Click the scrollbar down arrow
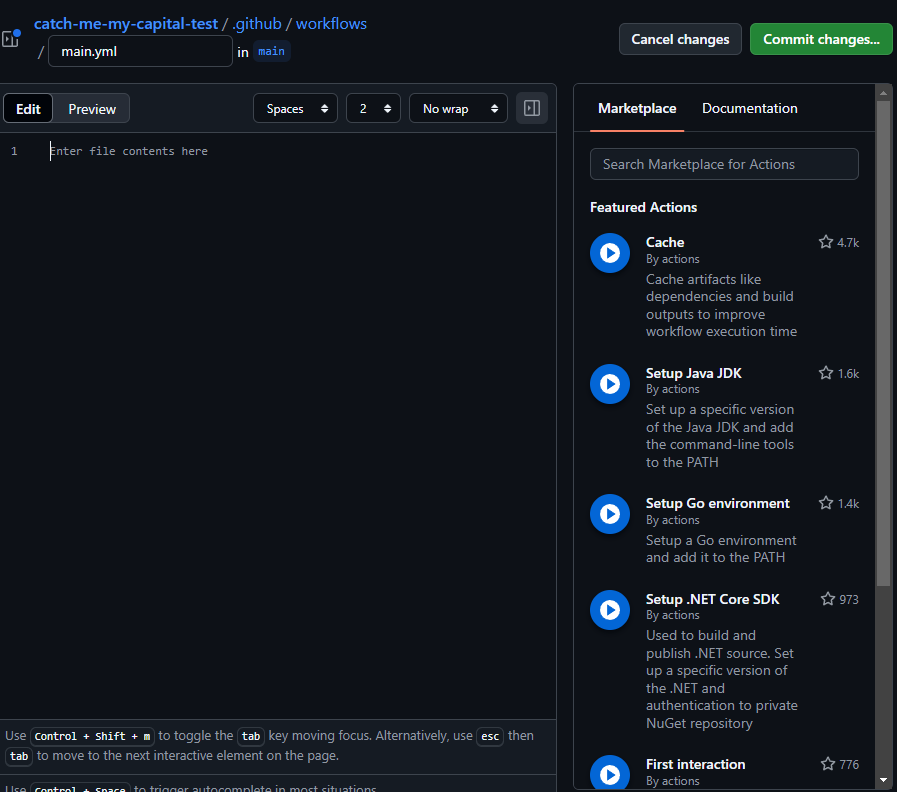This screenshot has width=897, height=792. coord(883,779)
